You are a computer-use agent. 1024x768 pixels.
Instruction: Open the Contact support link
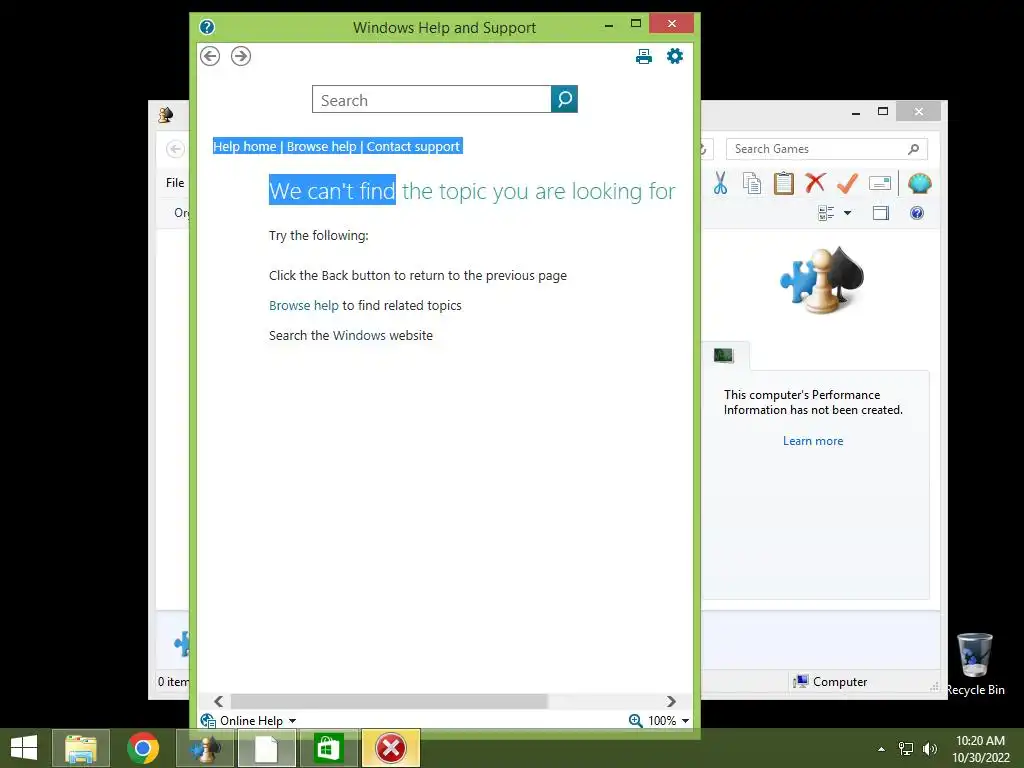413,146
